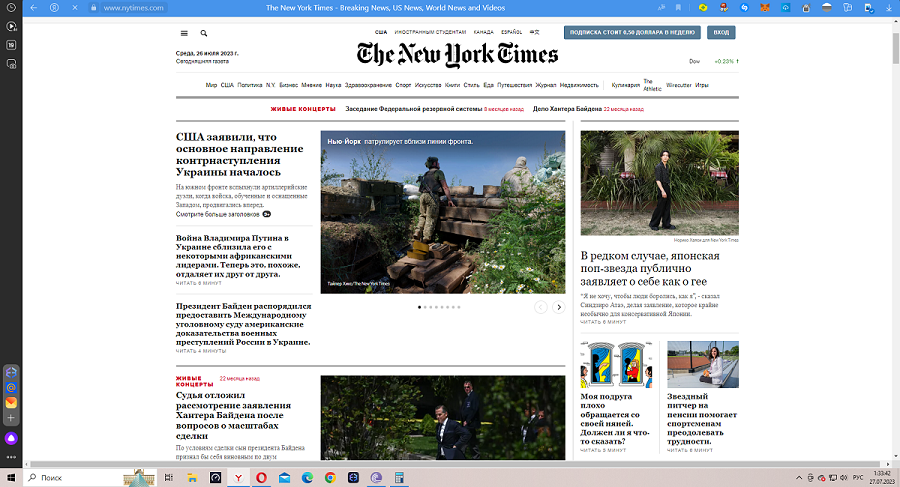This screenshot has width=900, height=487.
Task: Open the 'Мир' section
Action: (211, 85)
